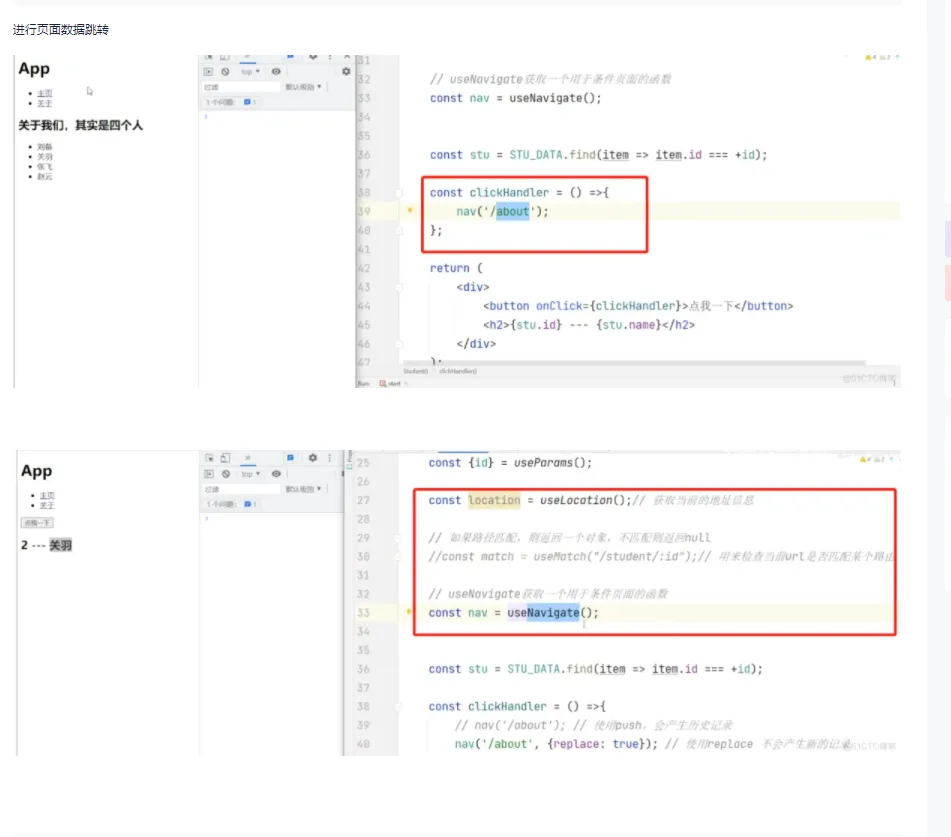Click 'const clickHandler' on line 38
The height and width of the screenshot is (837, 951).
pyautogui.click(x=489, y=192)
